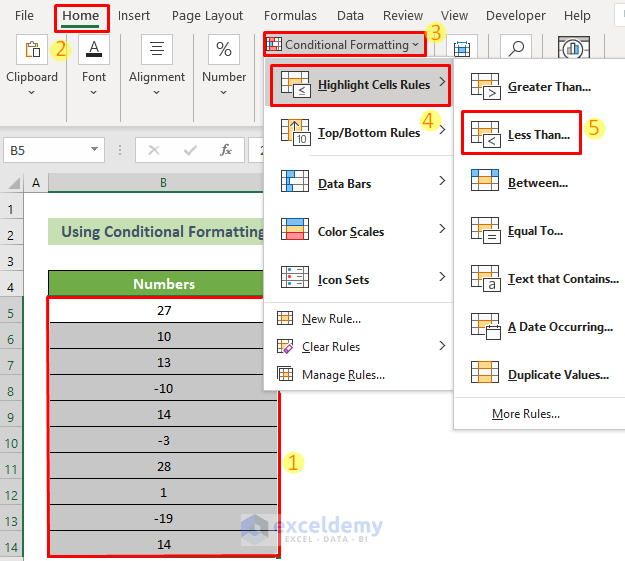Open the Conditional Formatting dropdown
625x561 pixels.
click(x=345, y=45)
